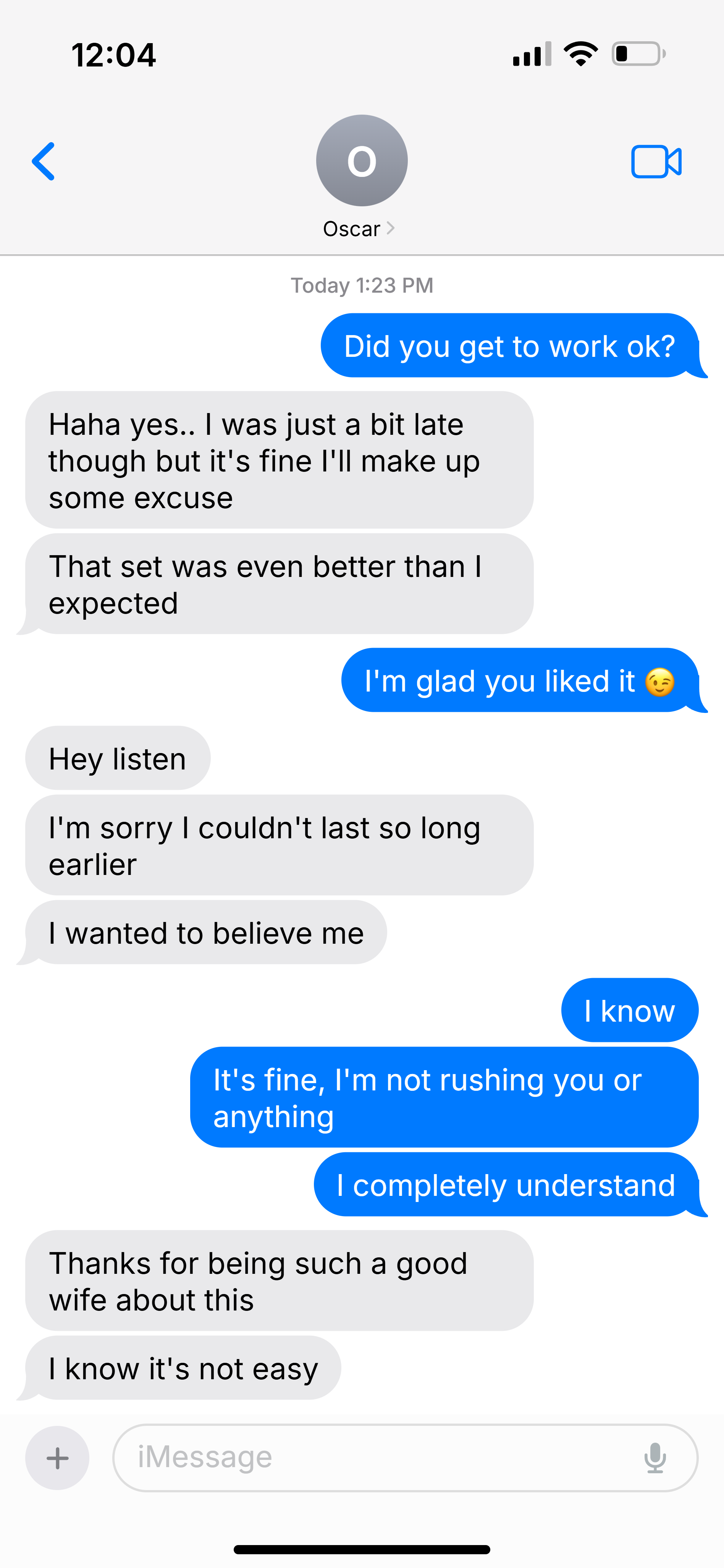Tap the cellular signal bars
The width and height of the screenshot is (724, 1568).
click(x=532, y=54)
